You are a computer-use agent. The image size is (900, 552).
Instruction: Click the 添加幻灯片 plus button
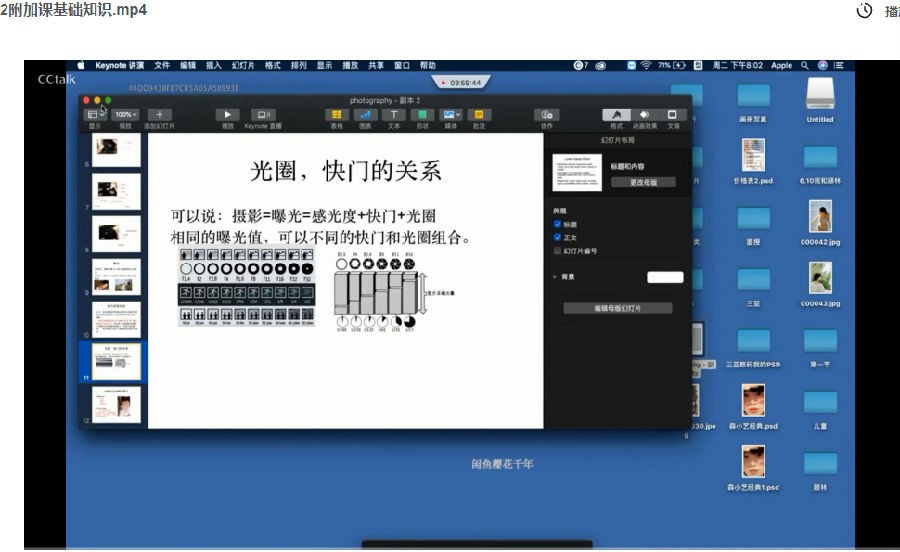[160, 115]
